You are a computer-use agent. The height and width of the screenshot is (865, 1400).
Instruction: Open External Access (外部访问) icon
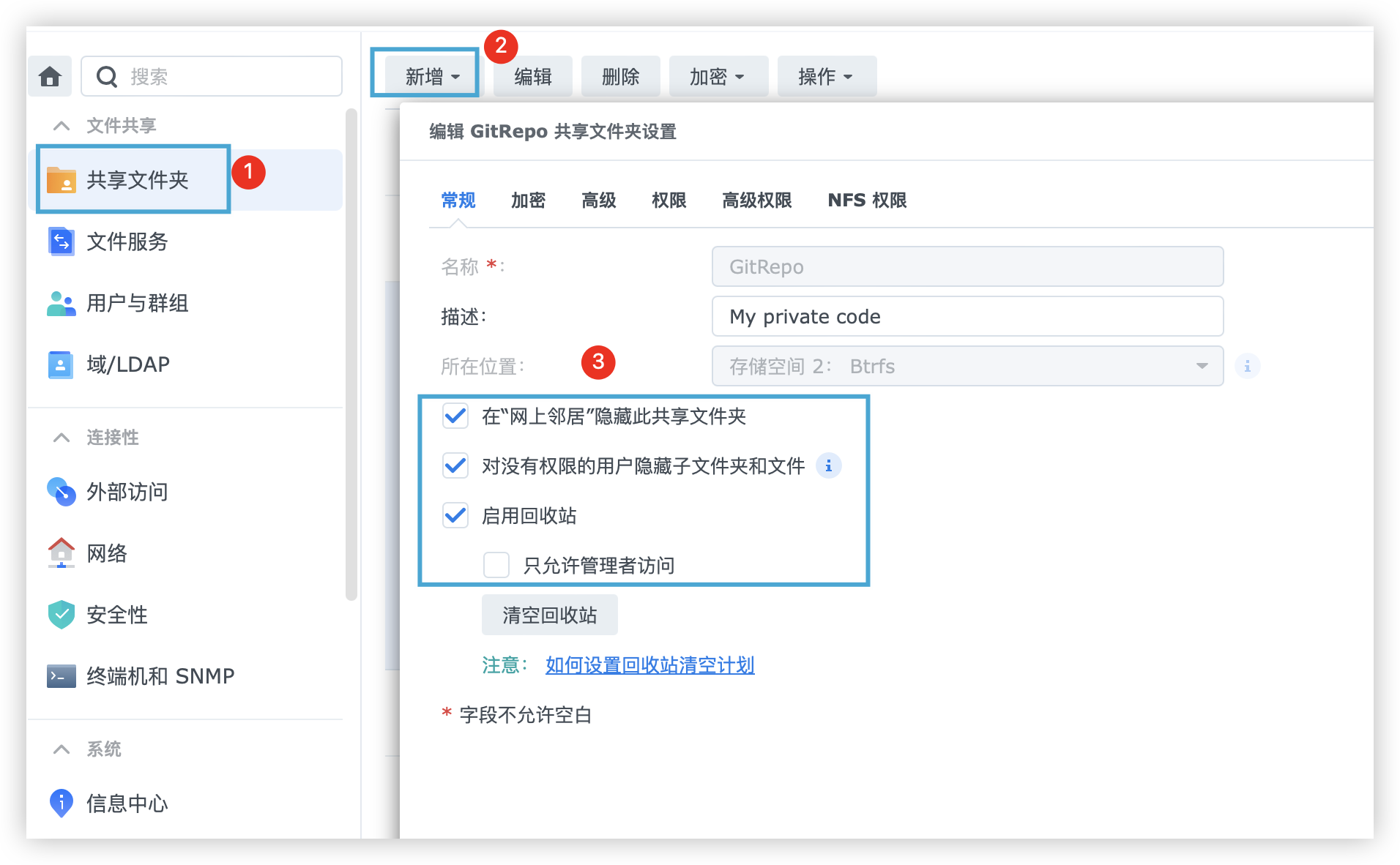pos(61,492)
